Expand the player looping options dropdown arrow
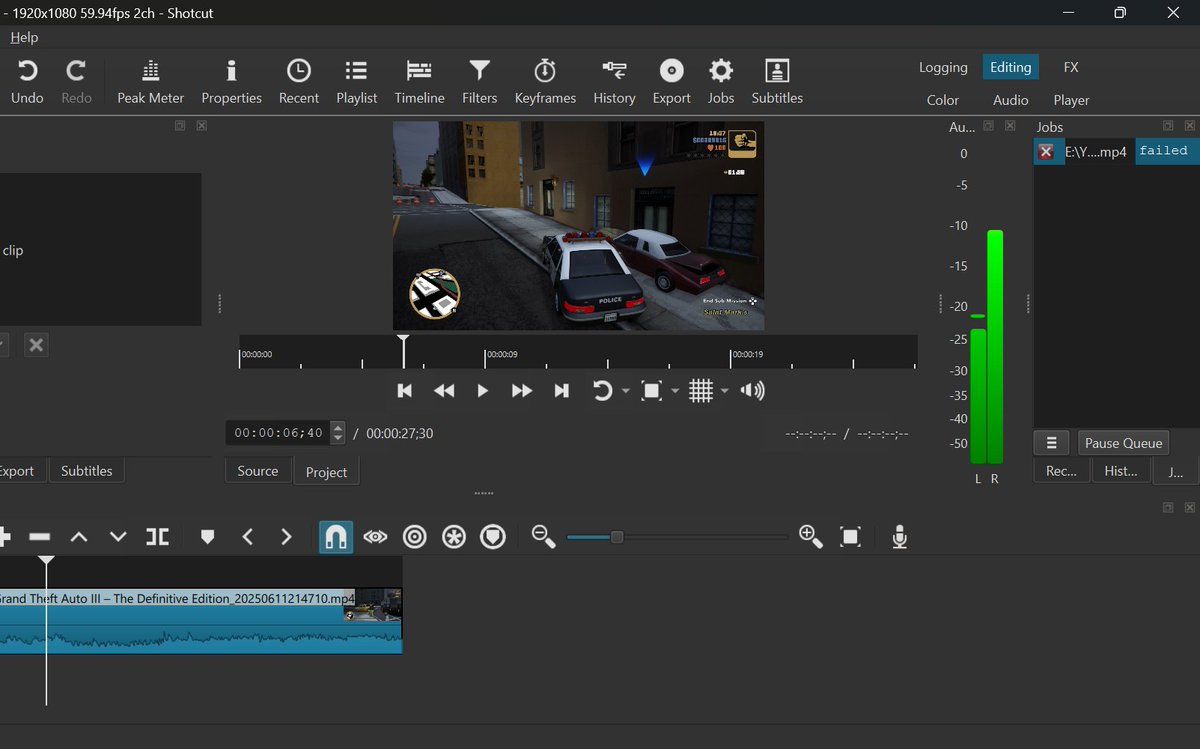Viewport: 1200px width, 749px height. [625, 391]
